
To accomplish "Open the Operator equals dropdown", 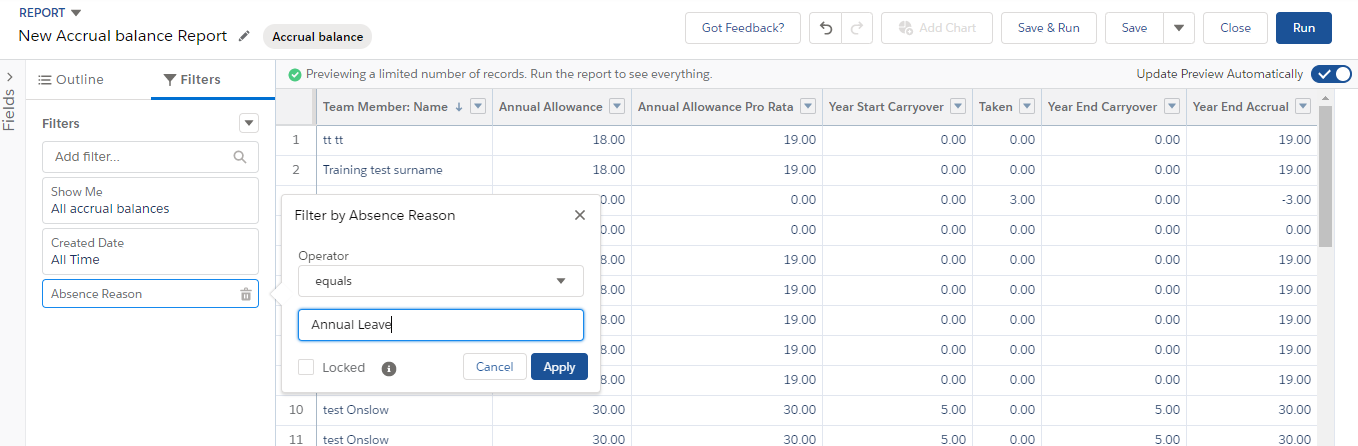I will pos(440,281).
